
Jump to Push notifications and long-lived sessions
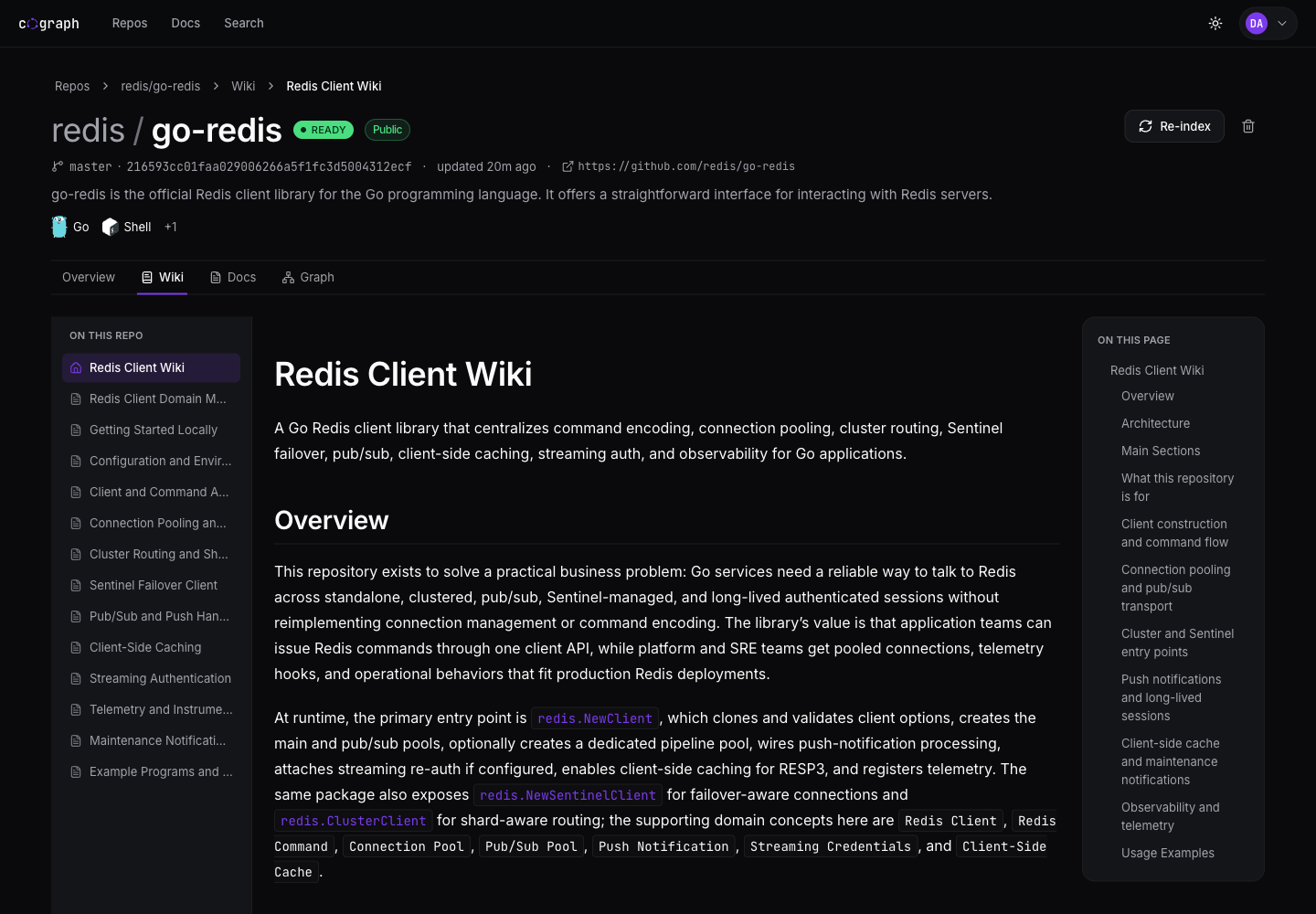tap(1172, 697)
